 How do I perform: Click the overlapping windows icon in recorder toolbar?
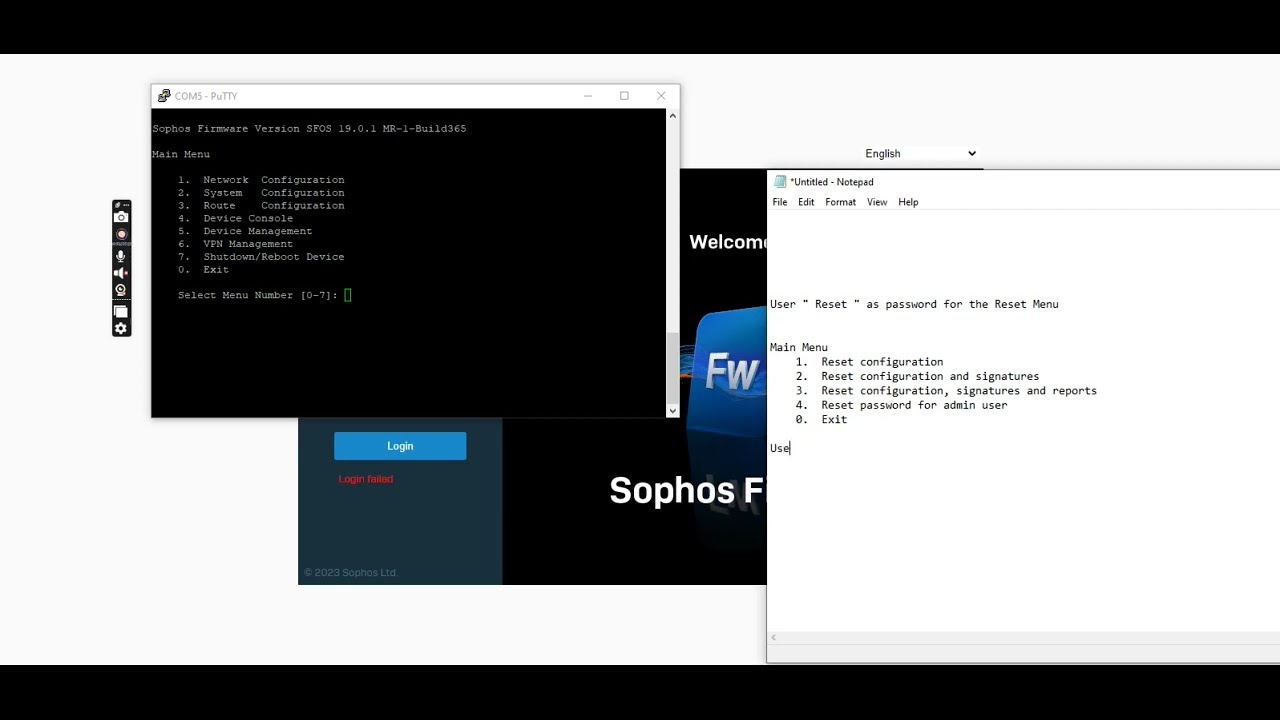pyautogui.click(x=121, y=312)
